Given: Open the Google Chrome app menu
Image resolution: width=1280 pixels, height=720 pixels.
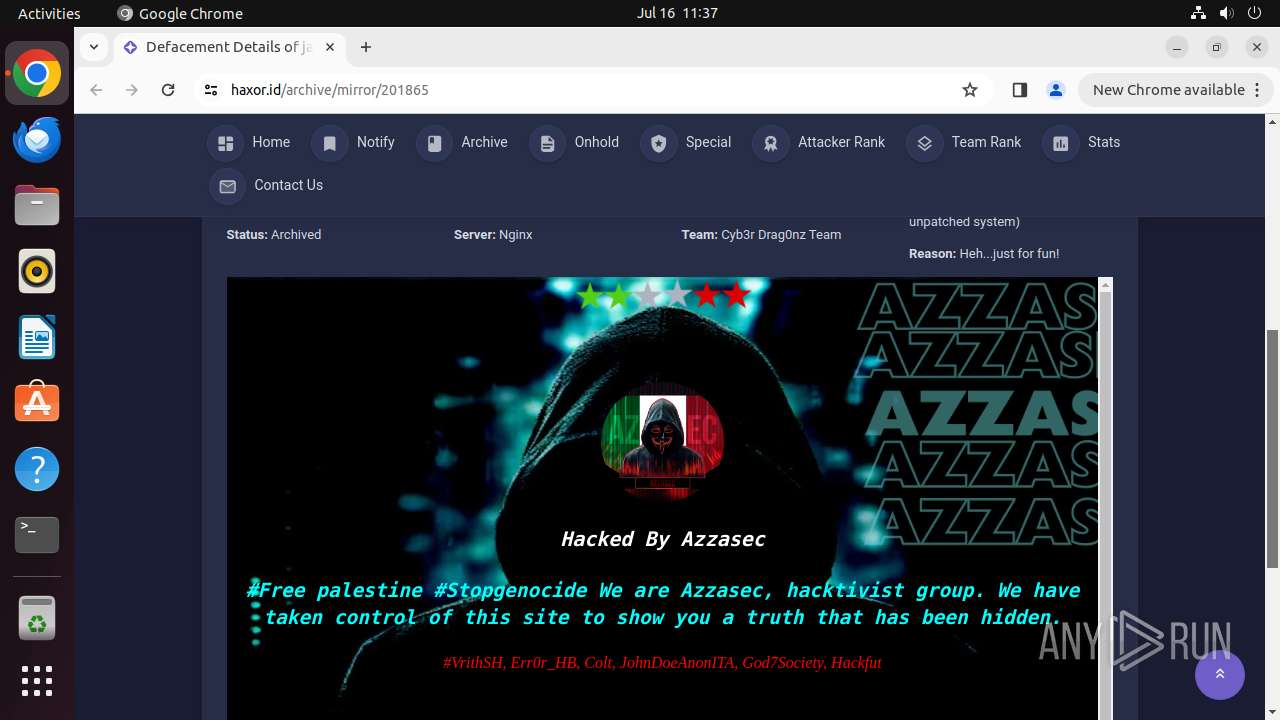Looking at the screenshot, I should 180,13.
